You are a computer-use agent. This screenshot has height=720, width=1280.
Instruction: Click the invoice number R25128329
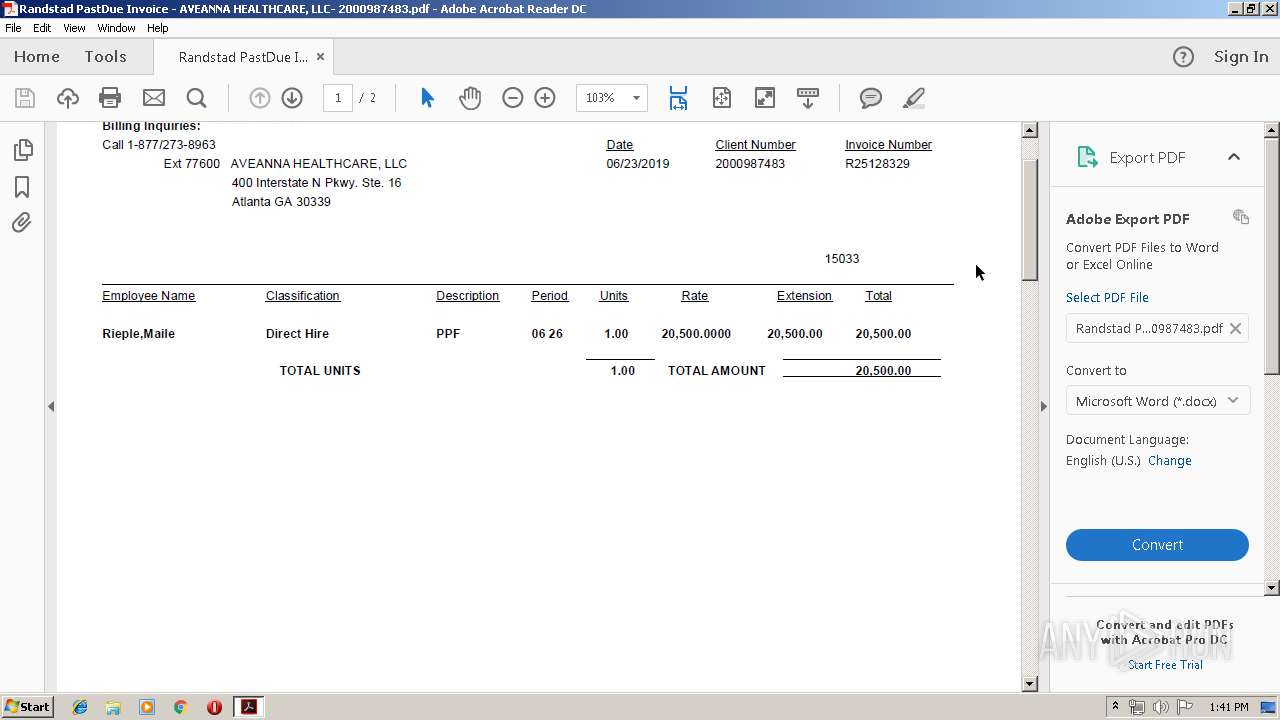point(877,164)
